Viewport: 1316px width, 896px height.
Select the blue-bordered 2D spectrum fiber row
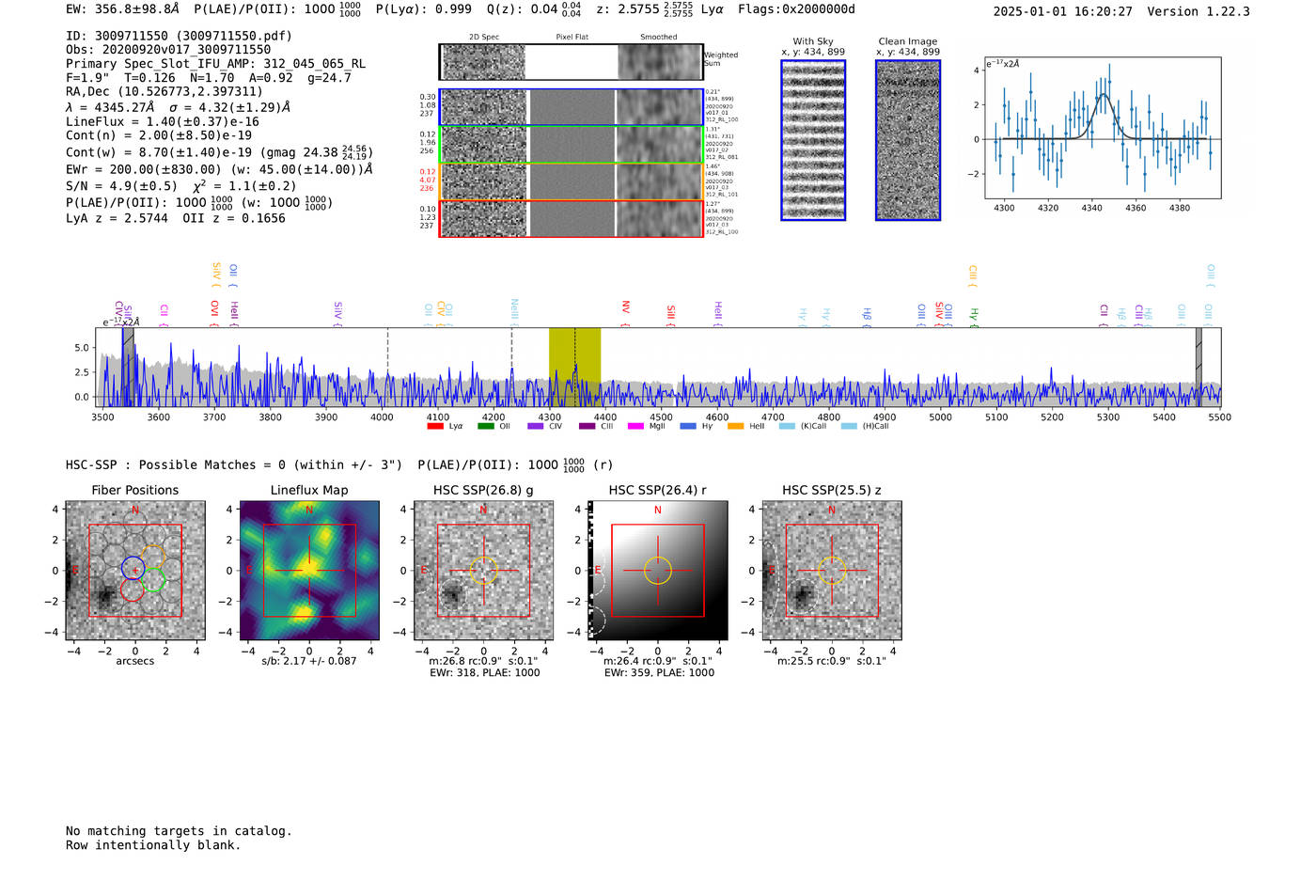click(x=571, y=107)
